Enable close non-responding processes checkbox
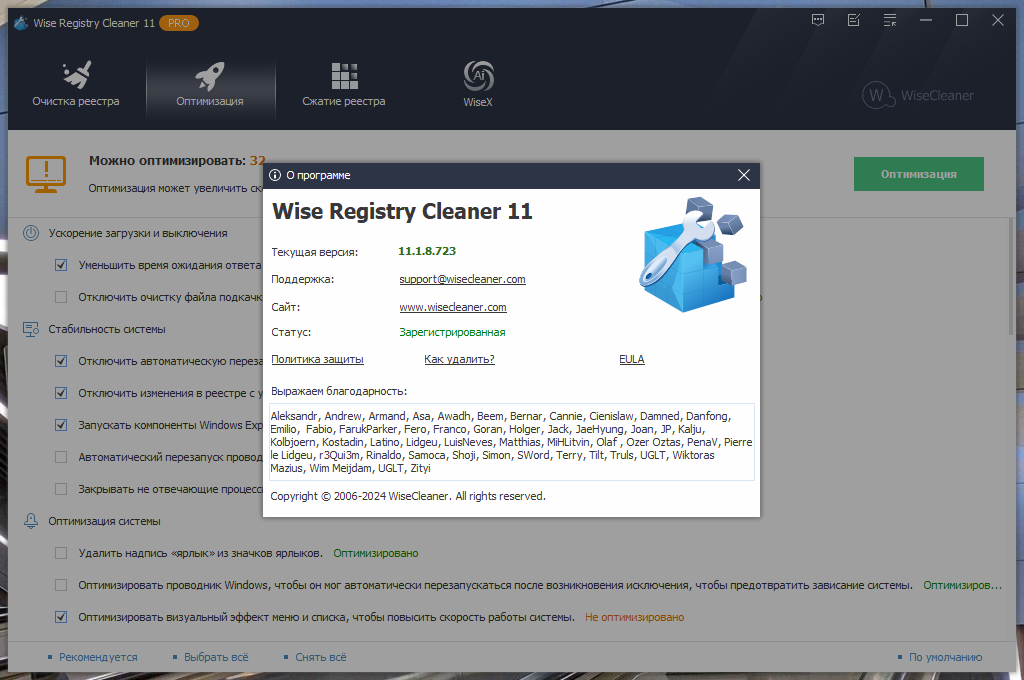Image resolution: width=1024 pixels, height=680 pixels. (61, 489)
